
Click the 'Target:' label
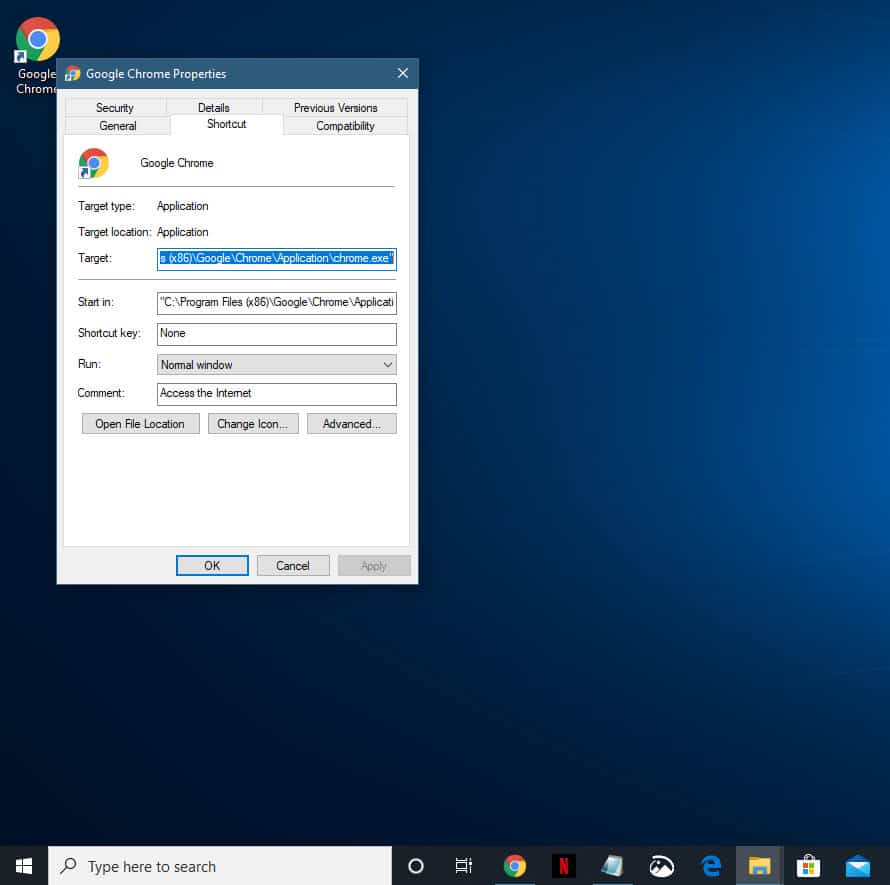coord(95,258)
